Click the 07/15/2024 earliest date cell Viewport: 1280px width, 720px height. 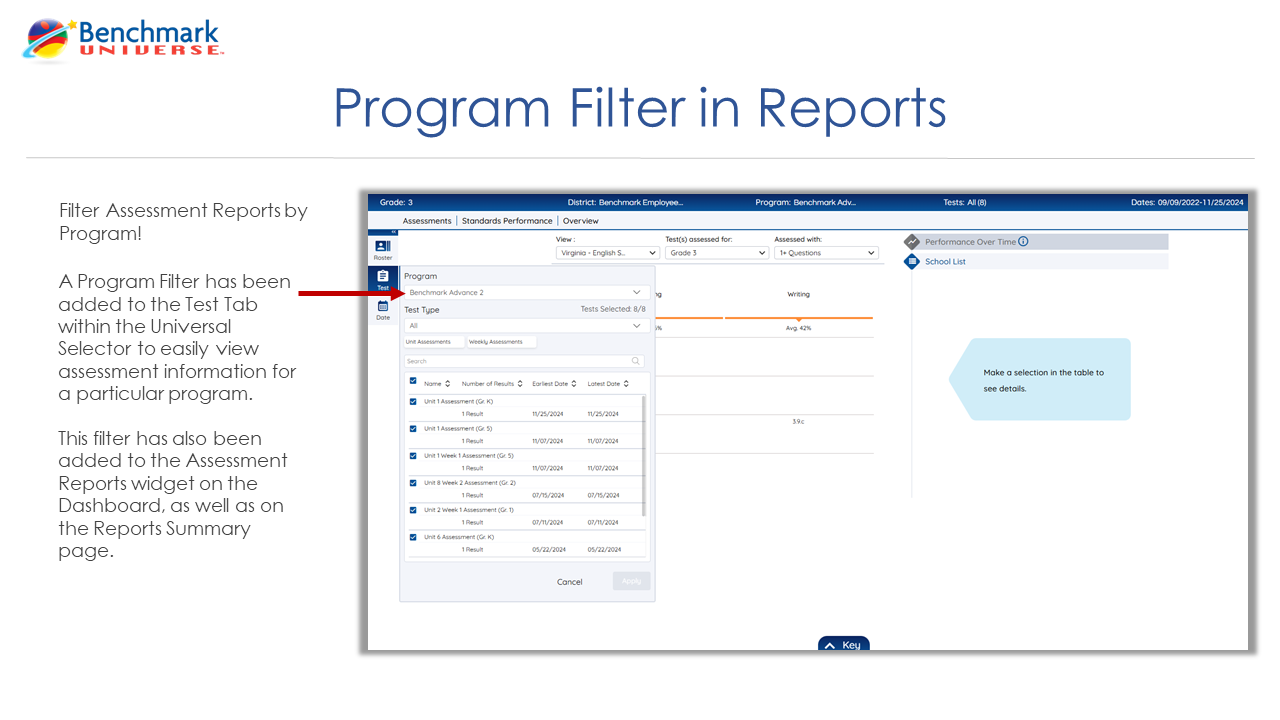point(549,495)
